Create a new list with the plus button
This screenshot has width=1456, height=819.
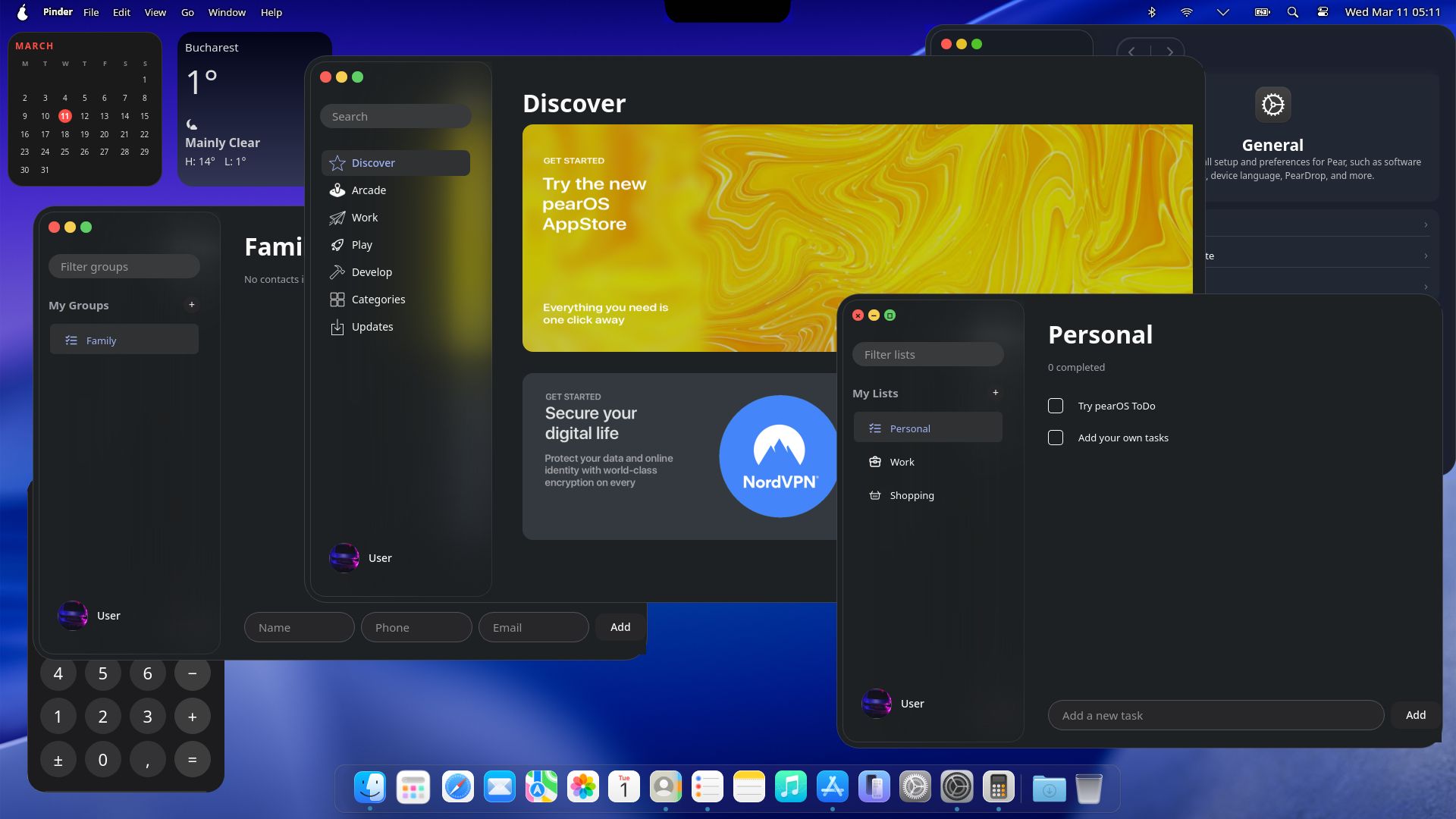click(x=996, y=393)
